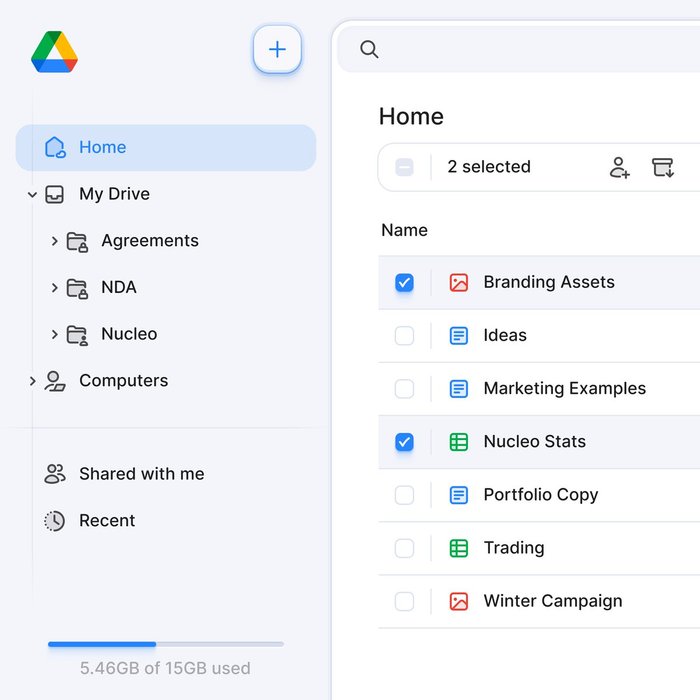Viewport: 700px width, 700px height.
Task: Toggle the select-all indeterminate checkbox
Action: pos(404,167)
